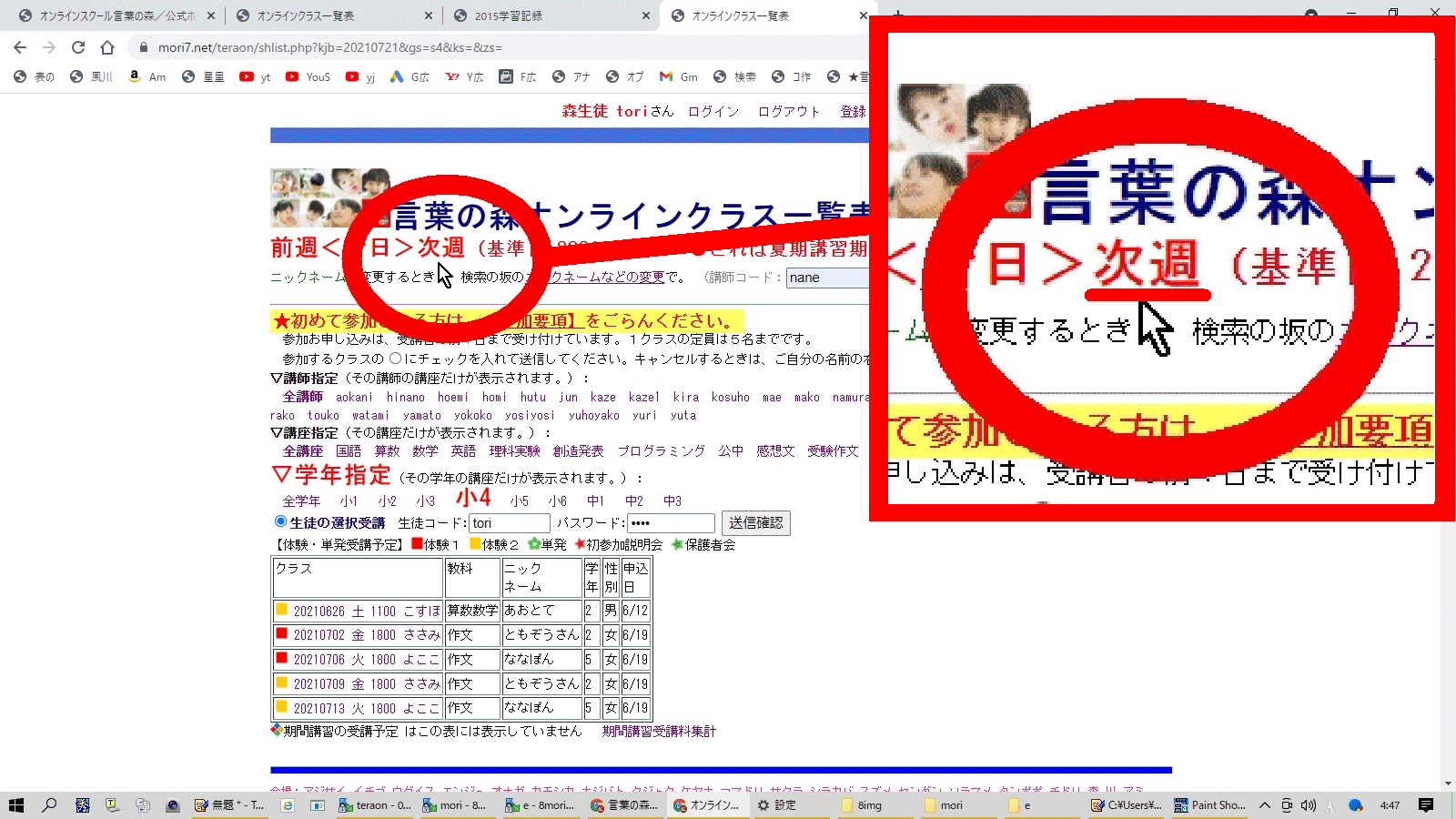Filter by course 算数
Image resolution: width=1456 pixels, height=819 pixels.
pos(387,450)
